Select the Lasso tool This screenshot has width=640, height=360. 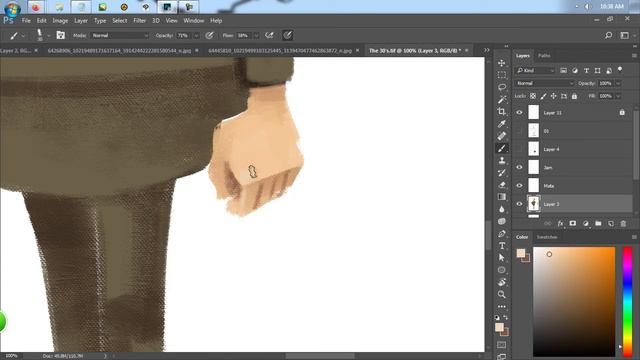502,87
